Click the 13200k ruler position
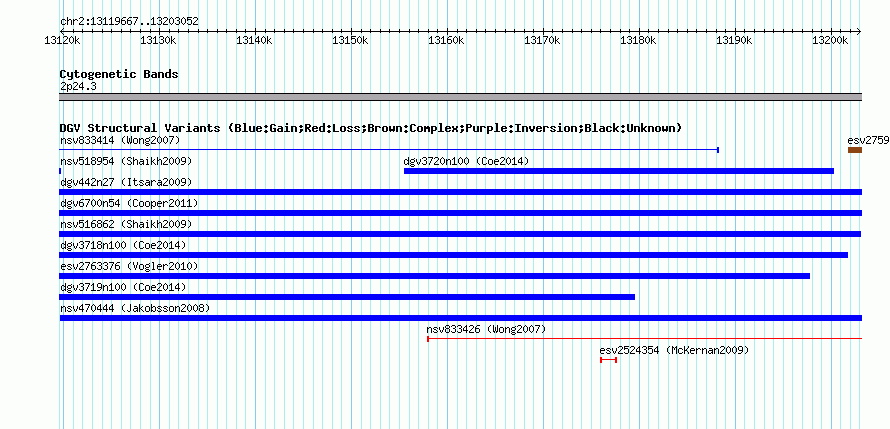The image size is (890, 429). 832,40
